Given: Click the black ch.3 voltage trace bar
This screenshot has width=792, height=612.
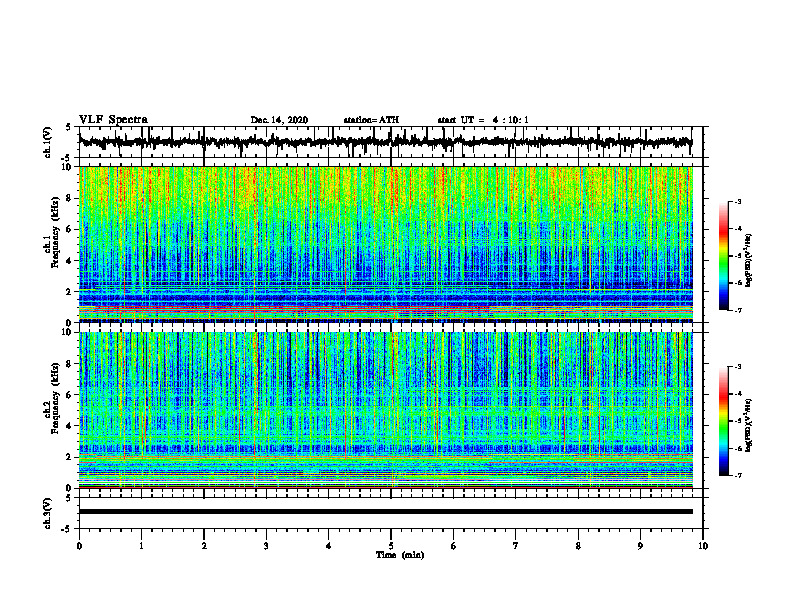Looking at the screenshot, I should point(386,512).
